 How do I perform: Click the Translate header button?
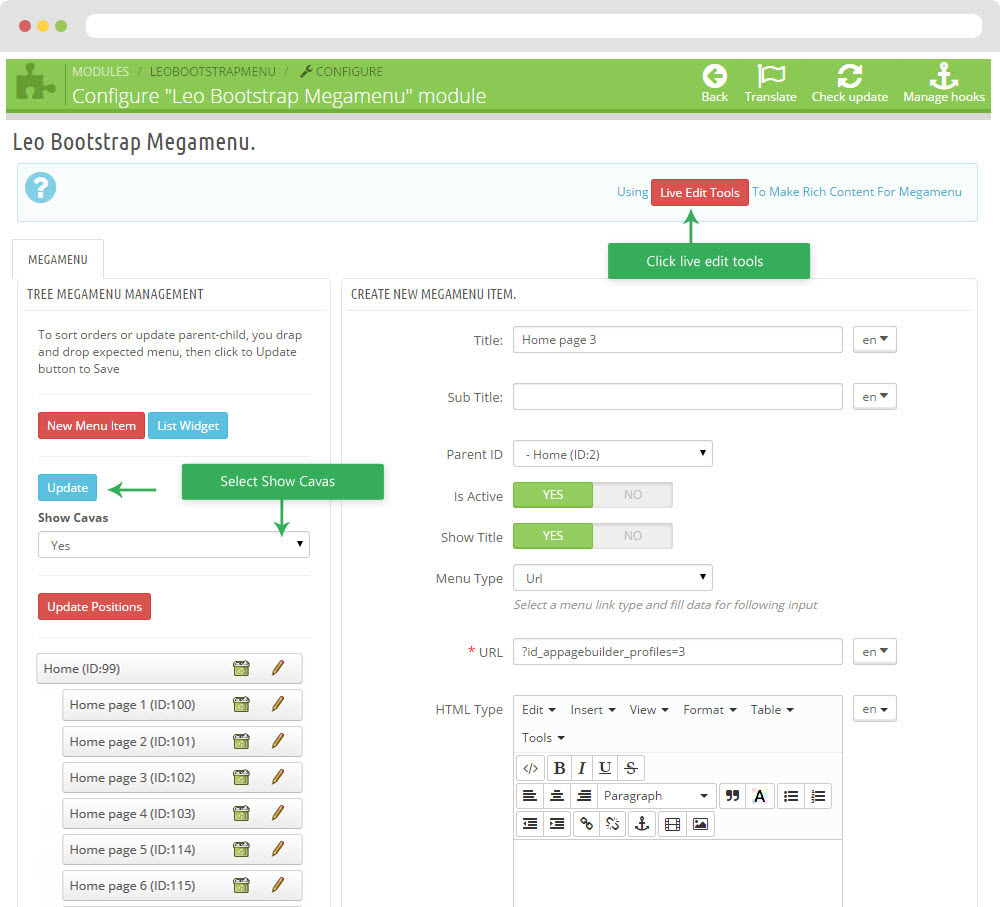[x=770, y=84]
